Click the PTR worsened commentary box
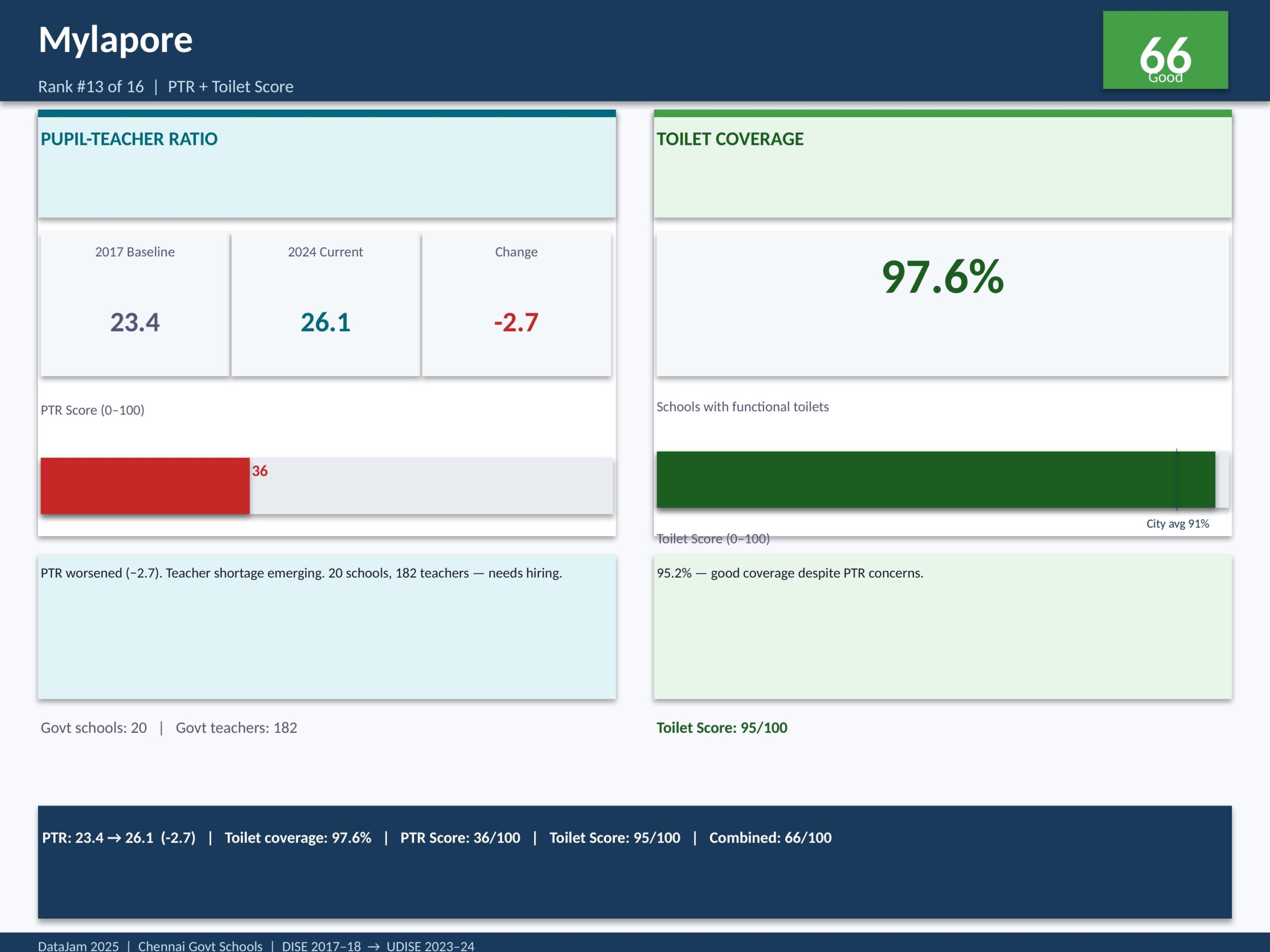This screenshot has height=952, width=1270. point(327,627)
